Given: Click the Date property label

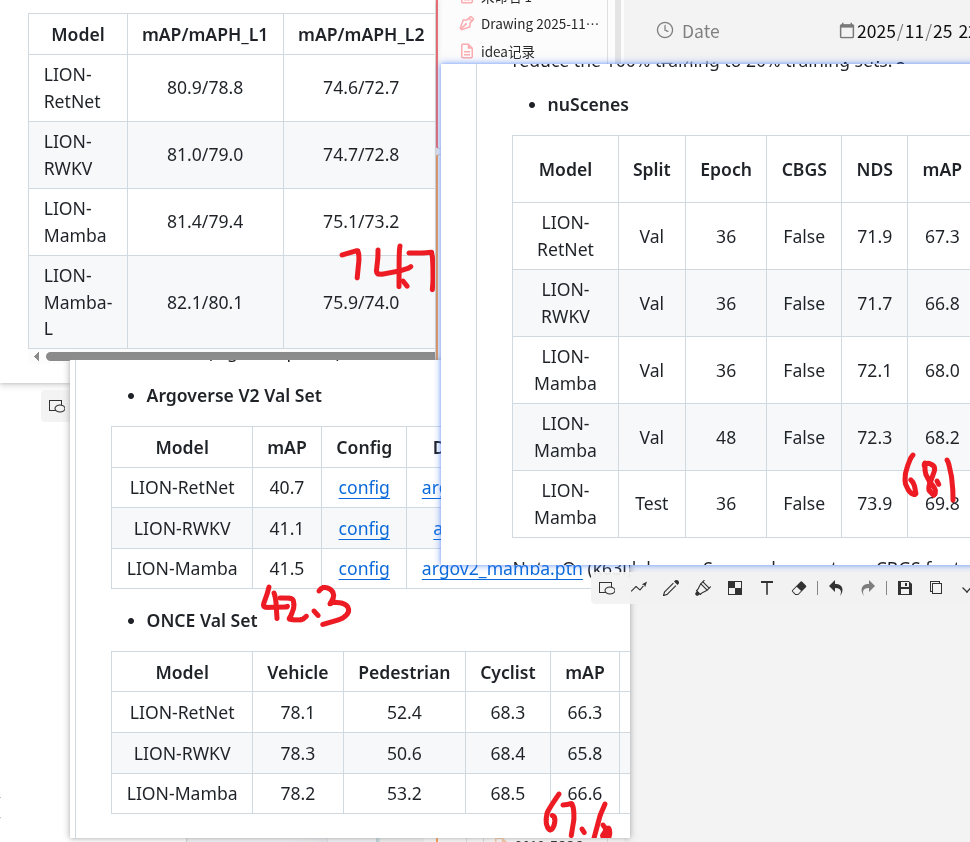Looking at the screenshot, I should (x=700, y=32).
